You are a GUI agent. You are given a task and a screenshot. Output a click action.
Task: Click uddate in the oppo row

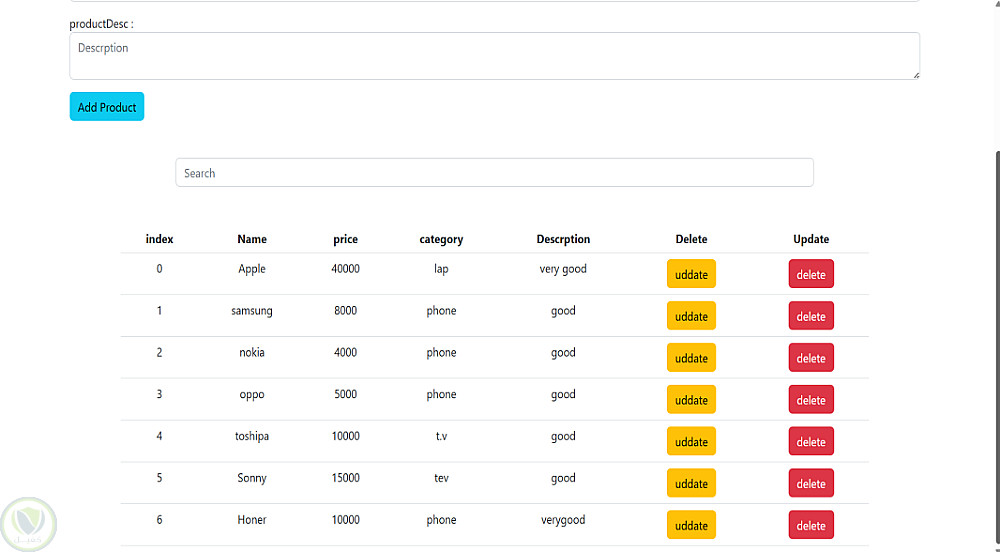pyautogui.click(x=691, y=400)
